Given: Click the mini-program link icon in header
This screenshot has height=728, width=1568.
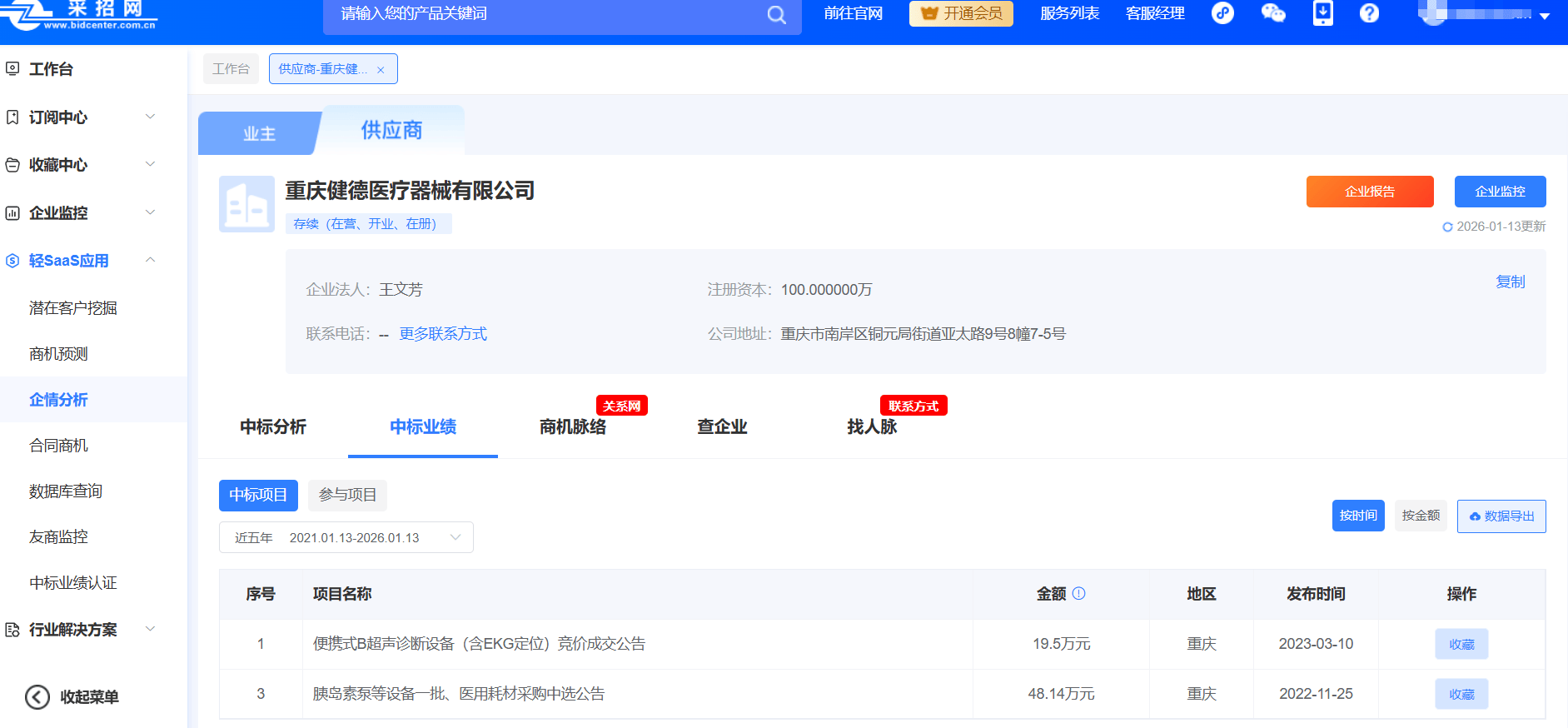Looking at the screenshot, I should pos(1222,13).
